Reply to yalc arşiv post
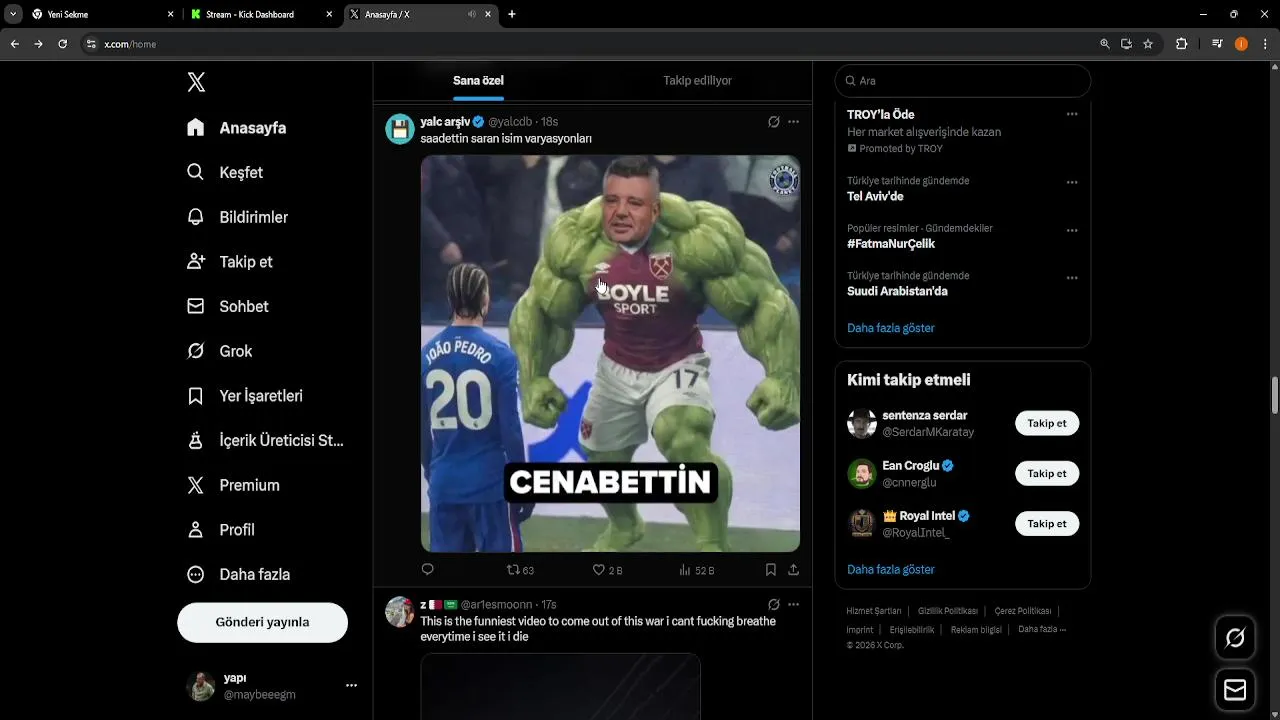The height and width of the screenshot is (720, 1280). coord(428,570)
